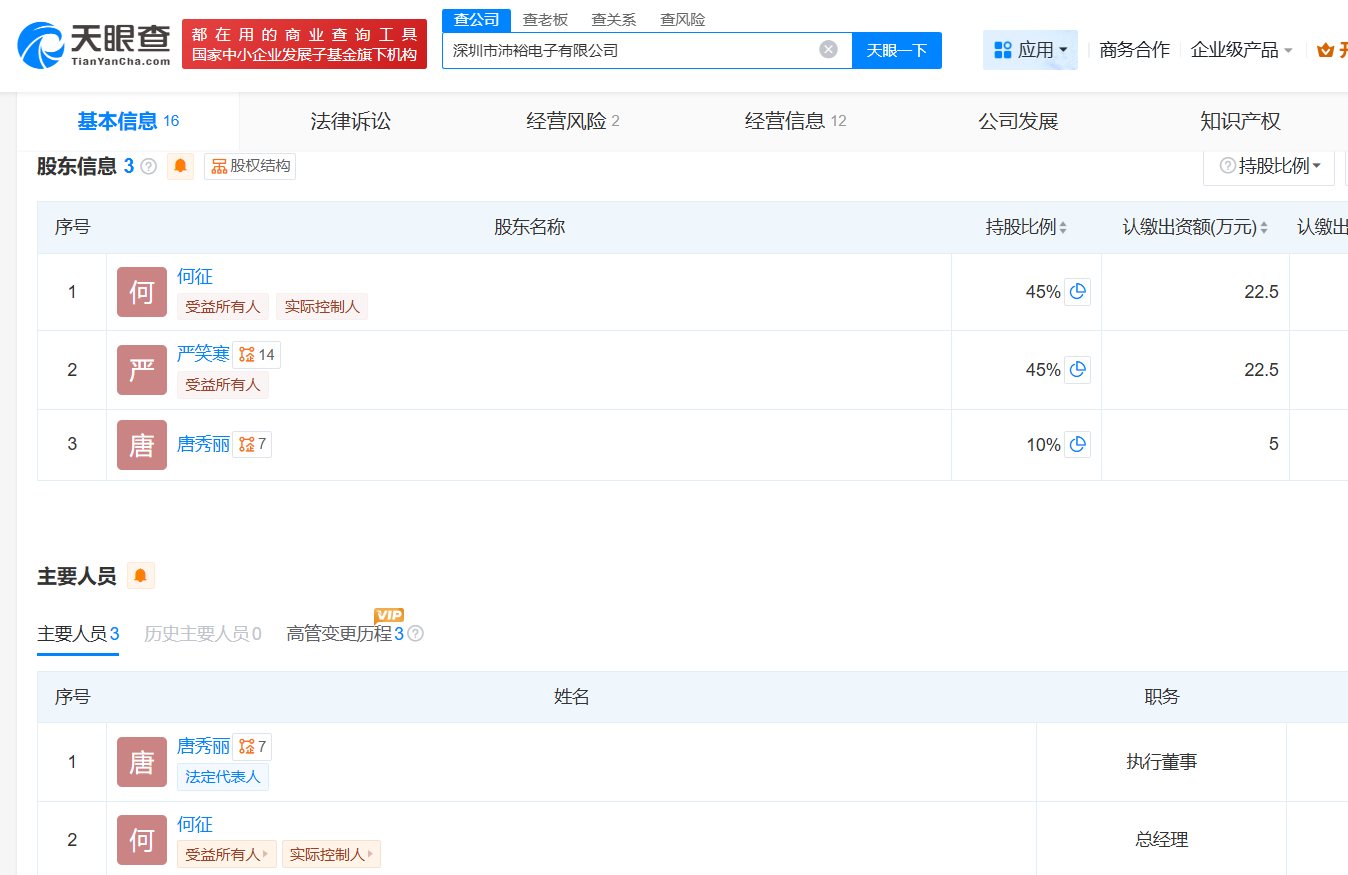
Task: Click the relation badge next to 严笑寒
Action: (256, 355)
